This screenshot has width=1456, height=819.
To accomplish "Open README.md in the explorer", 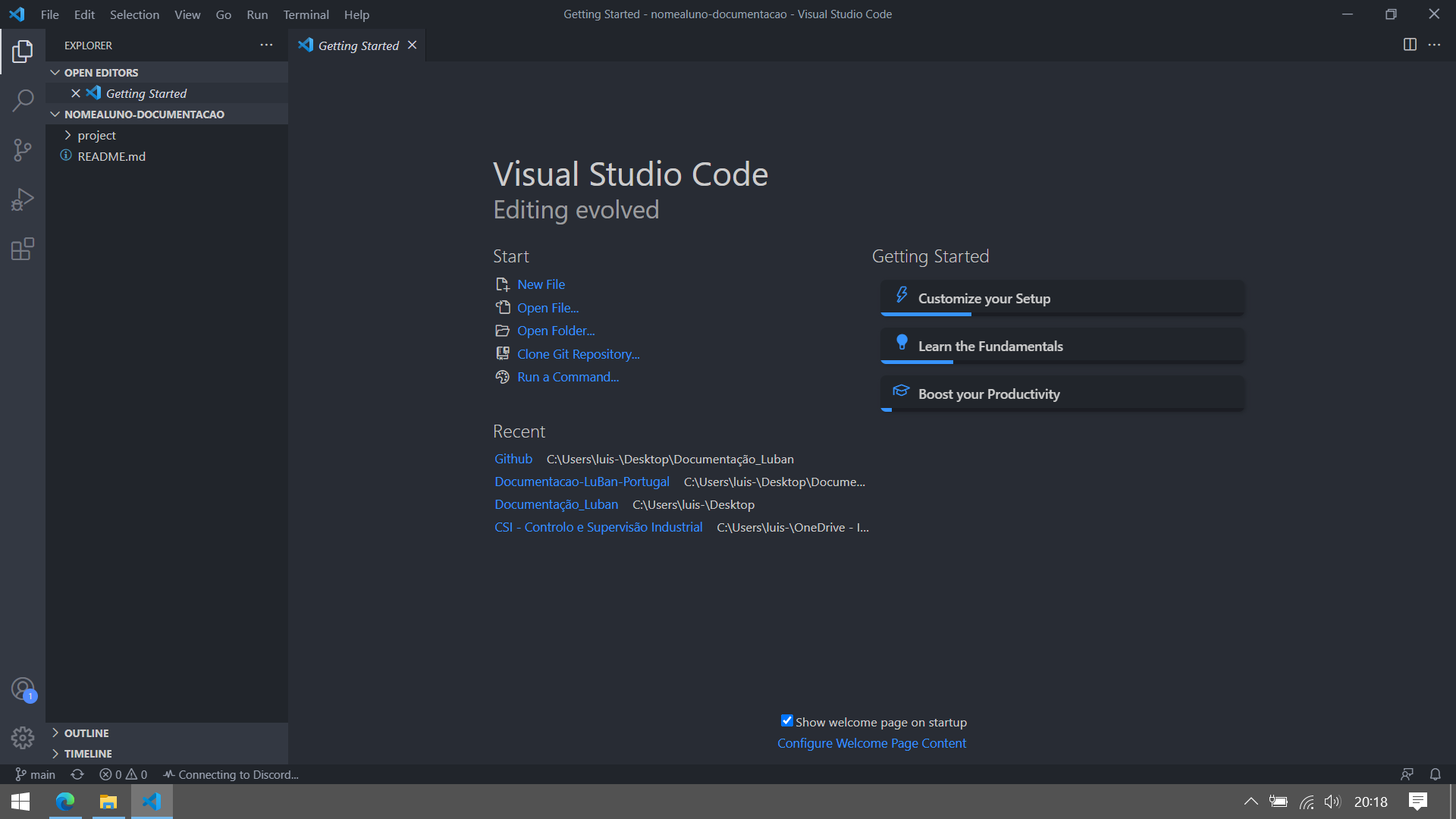I will point(167,156).
